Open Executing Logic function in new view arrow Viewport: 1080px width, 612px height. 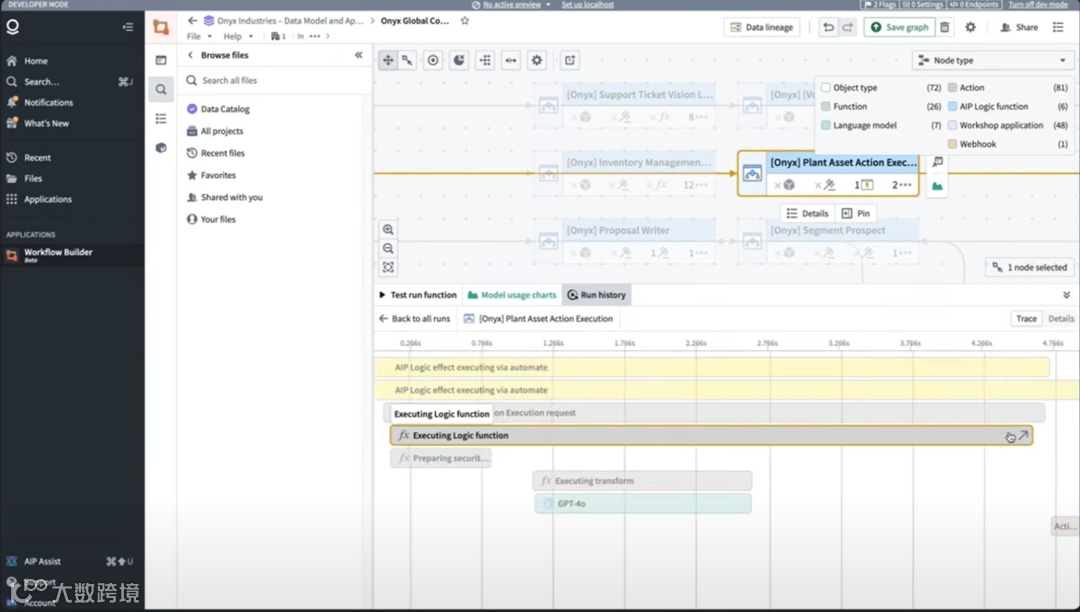click(1024, 435)
